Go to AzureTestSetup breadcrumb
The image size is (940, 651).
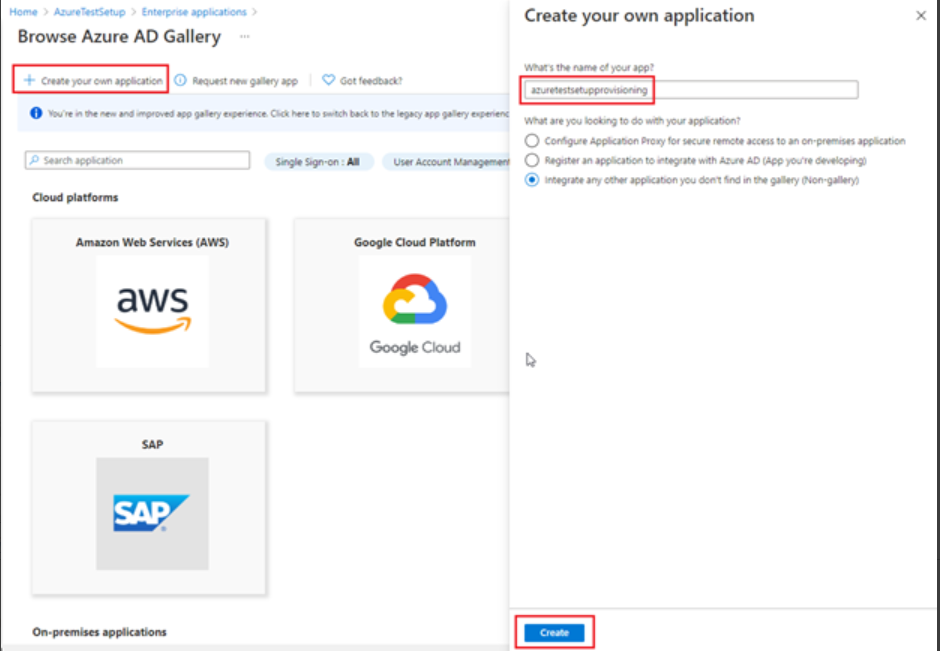89,12
